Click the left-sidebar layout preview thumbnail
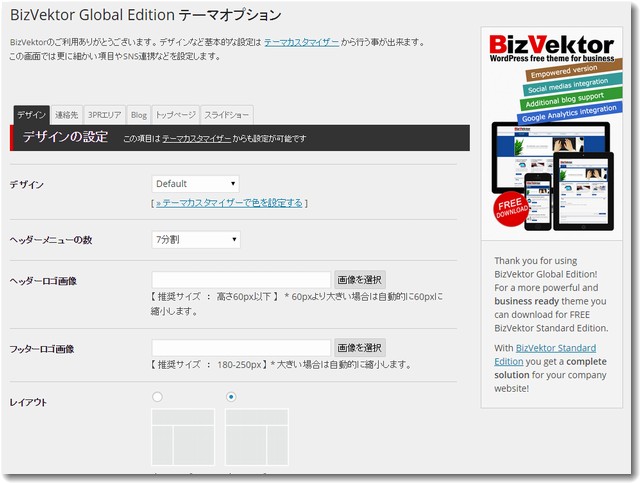 click(183, 437)
